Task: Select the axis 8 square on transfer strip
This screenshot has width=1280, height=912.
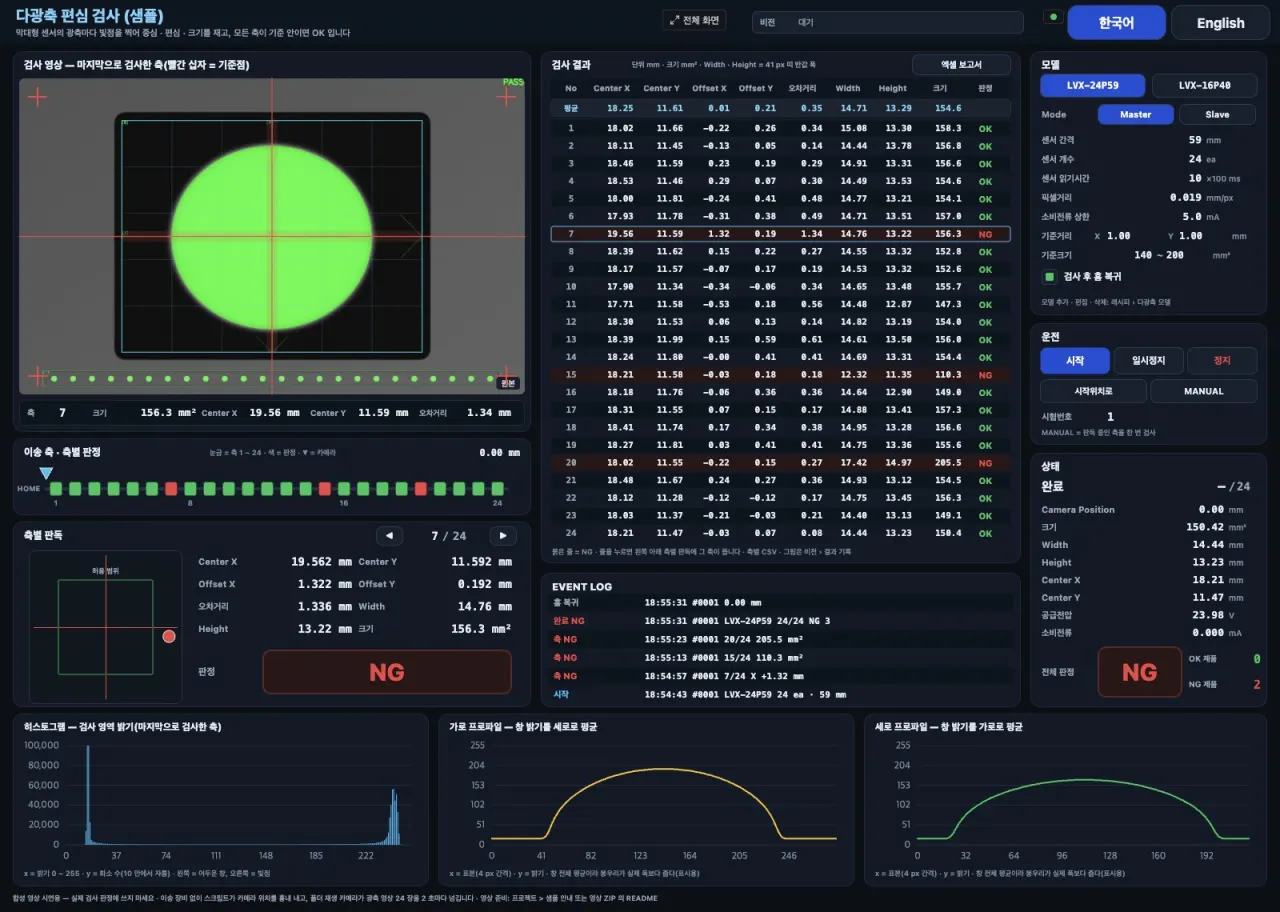Action: coord(190,489)
